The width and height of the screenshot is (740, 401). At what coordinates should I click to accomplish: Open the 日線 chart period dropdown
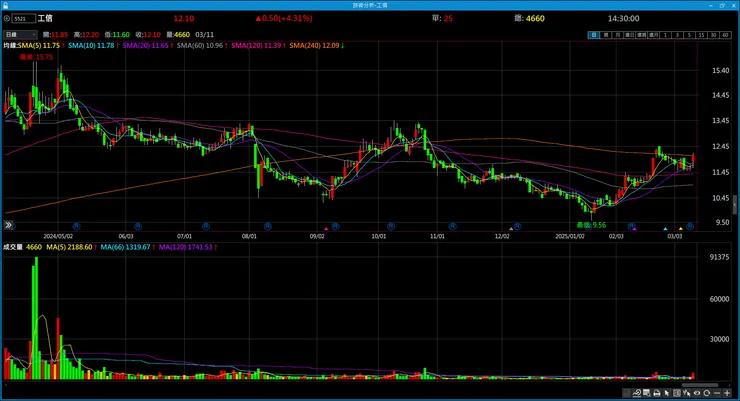coord(20,34)
